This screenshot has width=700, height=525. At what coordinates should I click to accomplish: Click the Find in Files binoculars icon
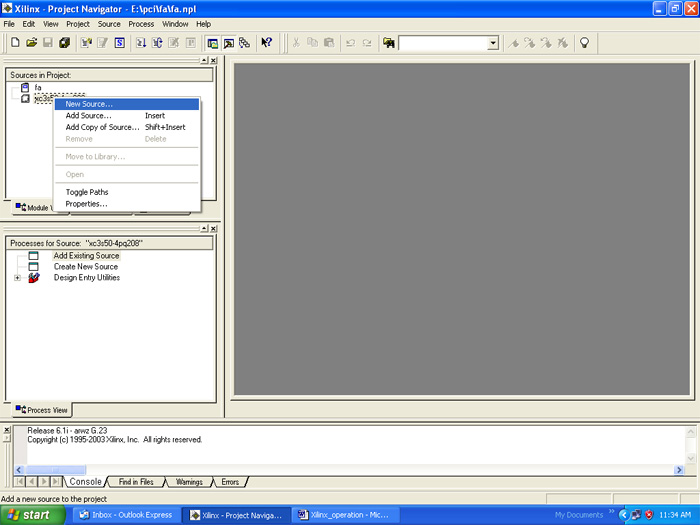coord(389,43)
